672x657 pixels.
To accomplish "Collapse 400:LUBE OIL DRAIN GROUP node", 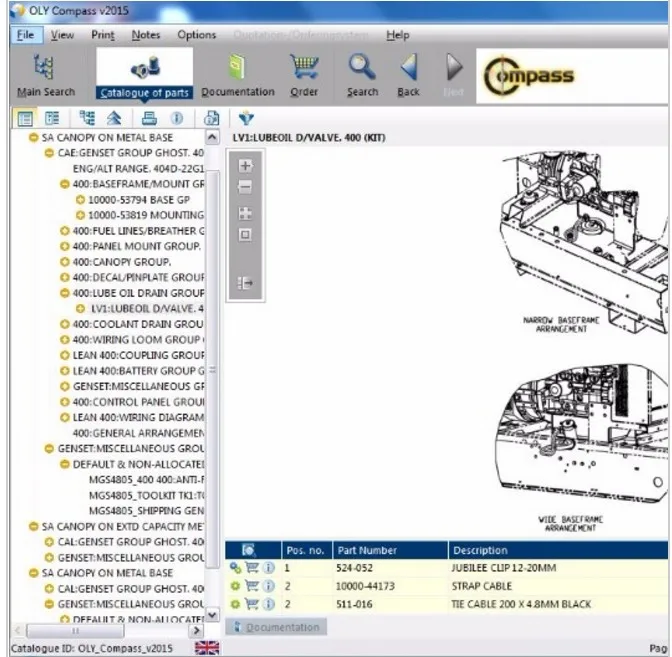I will [x=65, y=293].
